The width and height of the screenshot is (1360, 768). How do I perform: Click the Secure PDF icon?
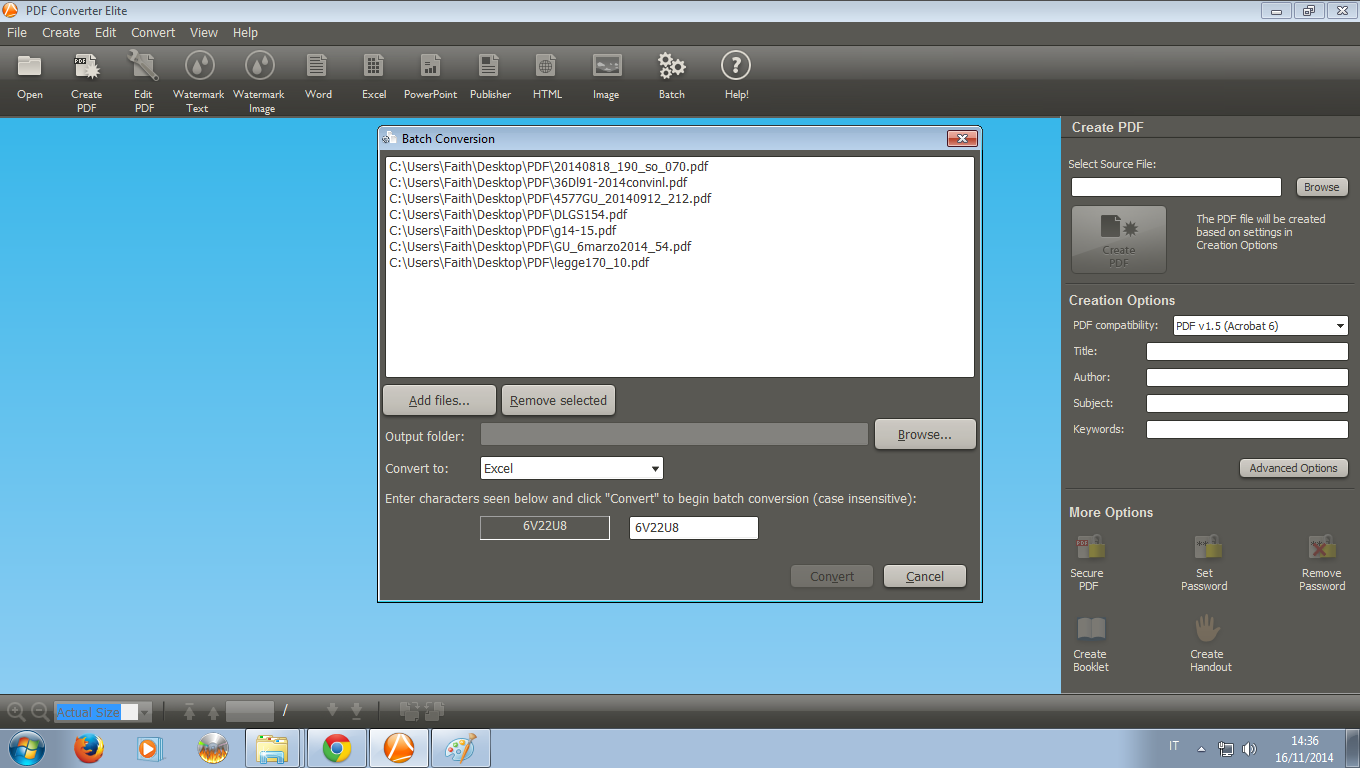coord(1090,547)
